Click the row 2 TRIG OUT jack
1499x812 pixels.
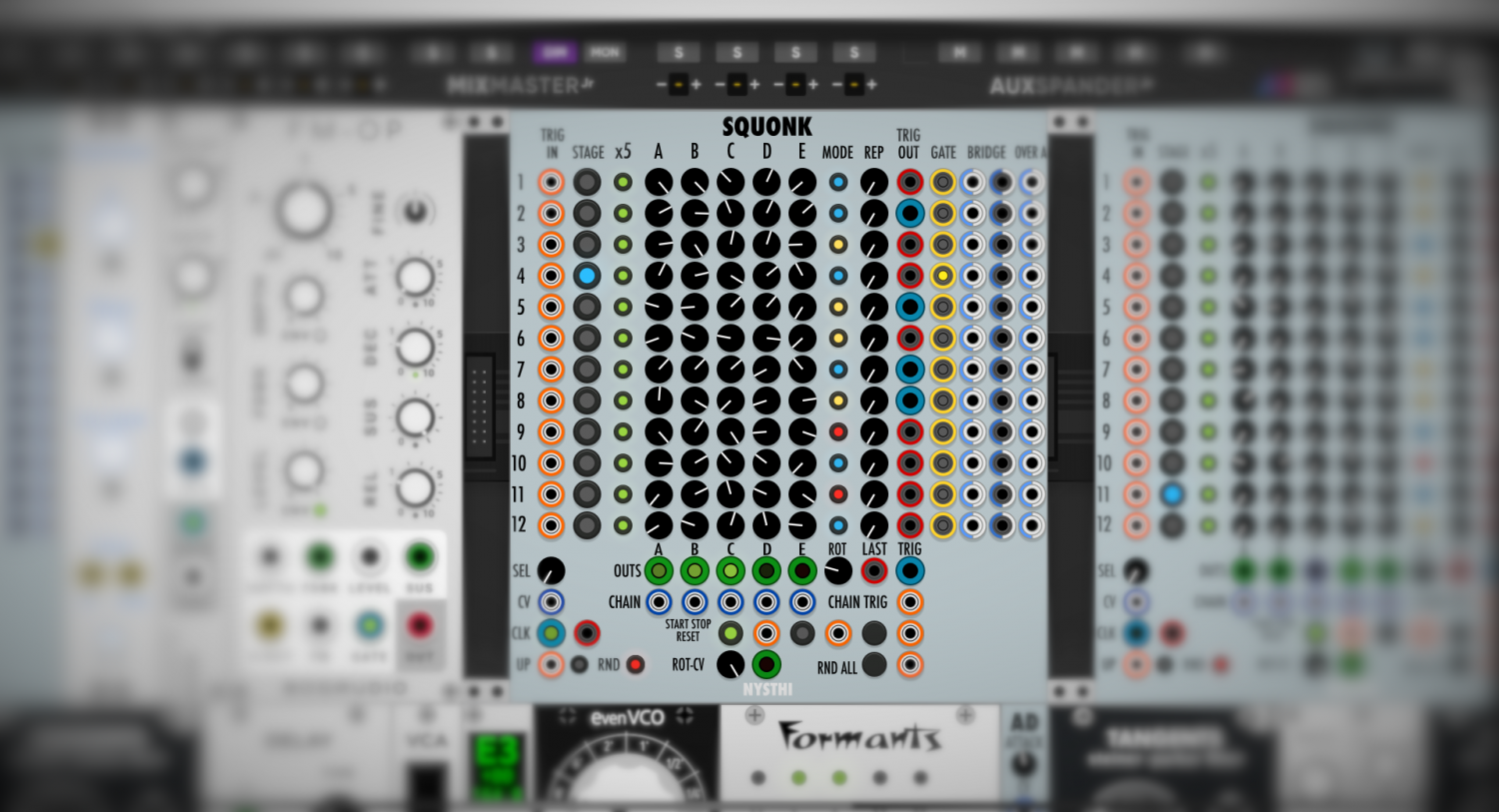(909, 213)
